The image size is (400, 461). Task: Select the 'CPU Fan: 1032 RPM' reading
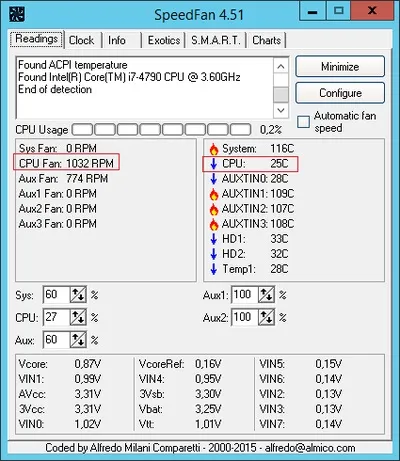coord(66,163)
